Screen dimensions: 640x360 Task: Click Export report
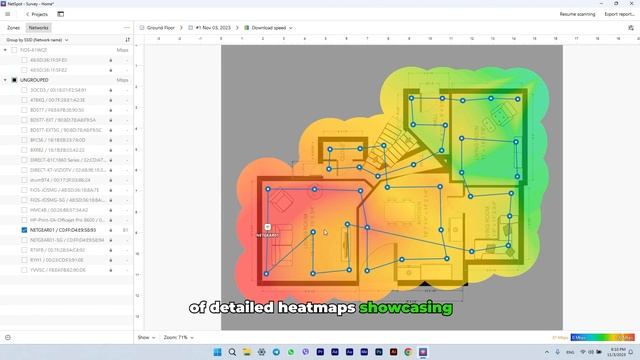click(x=619, y=14)
